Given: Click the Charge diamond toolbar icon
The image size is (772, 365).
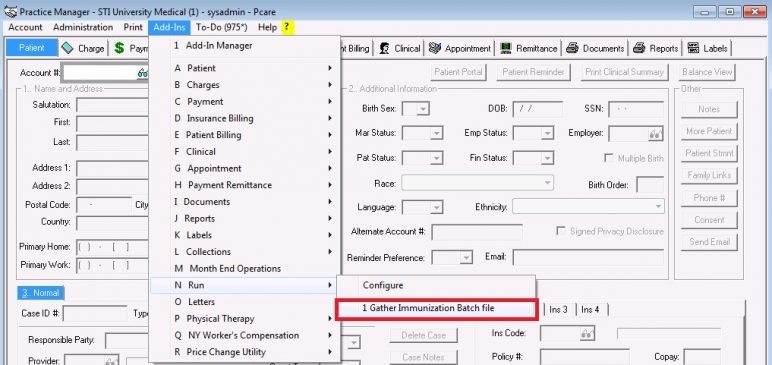Looking at the screenshot, I should click(x=67, y=48).
